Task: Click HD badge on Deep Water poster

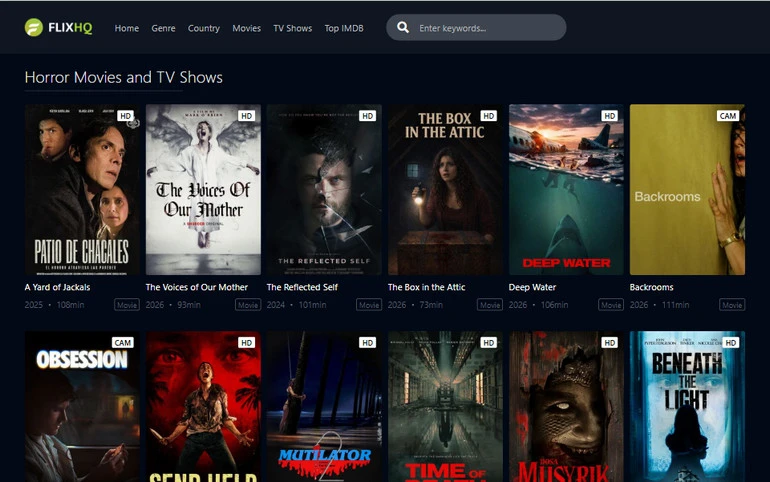Action: (x=609, y=116)
